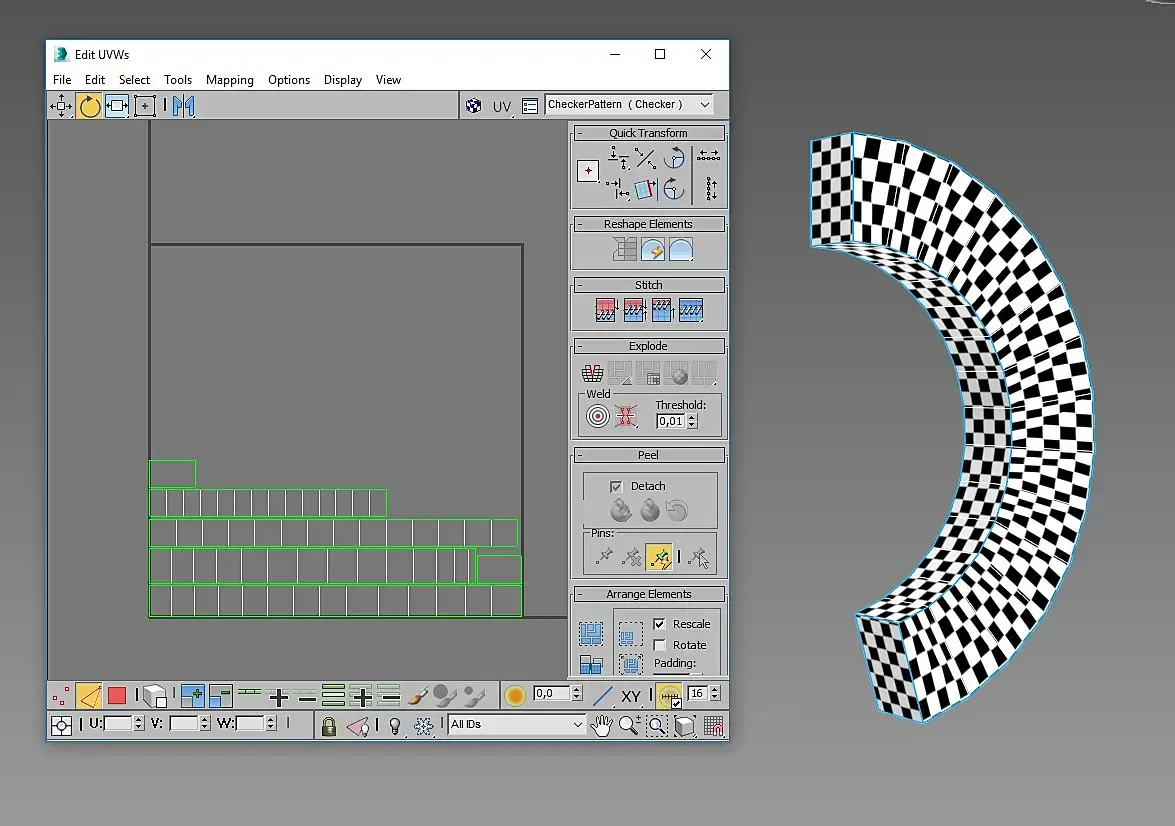This screenshot has width=1175, height=826.
Task: Click the Pan View hand icon
Action: [x=601, y=725]
